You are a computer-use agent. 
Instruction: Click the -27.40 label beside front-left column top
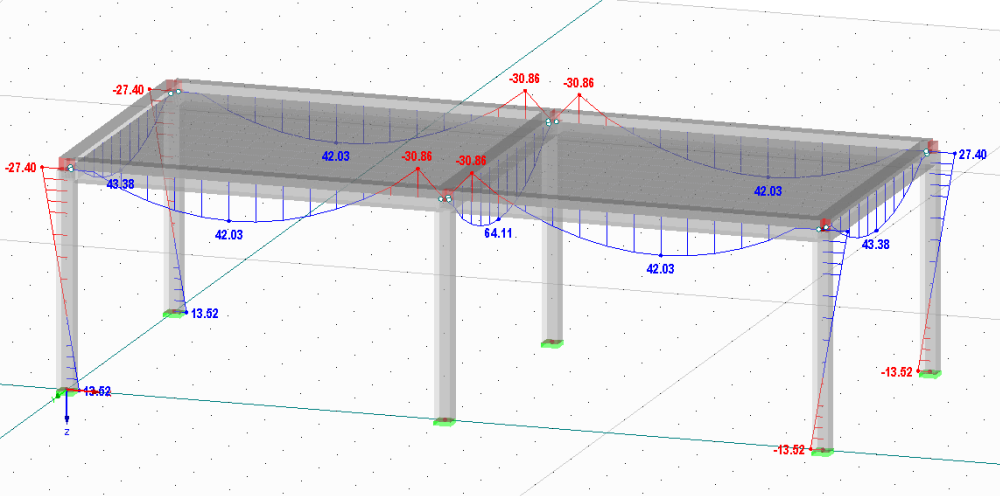(x=21, y=168)
